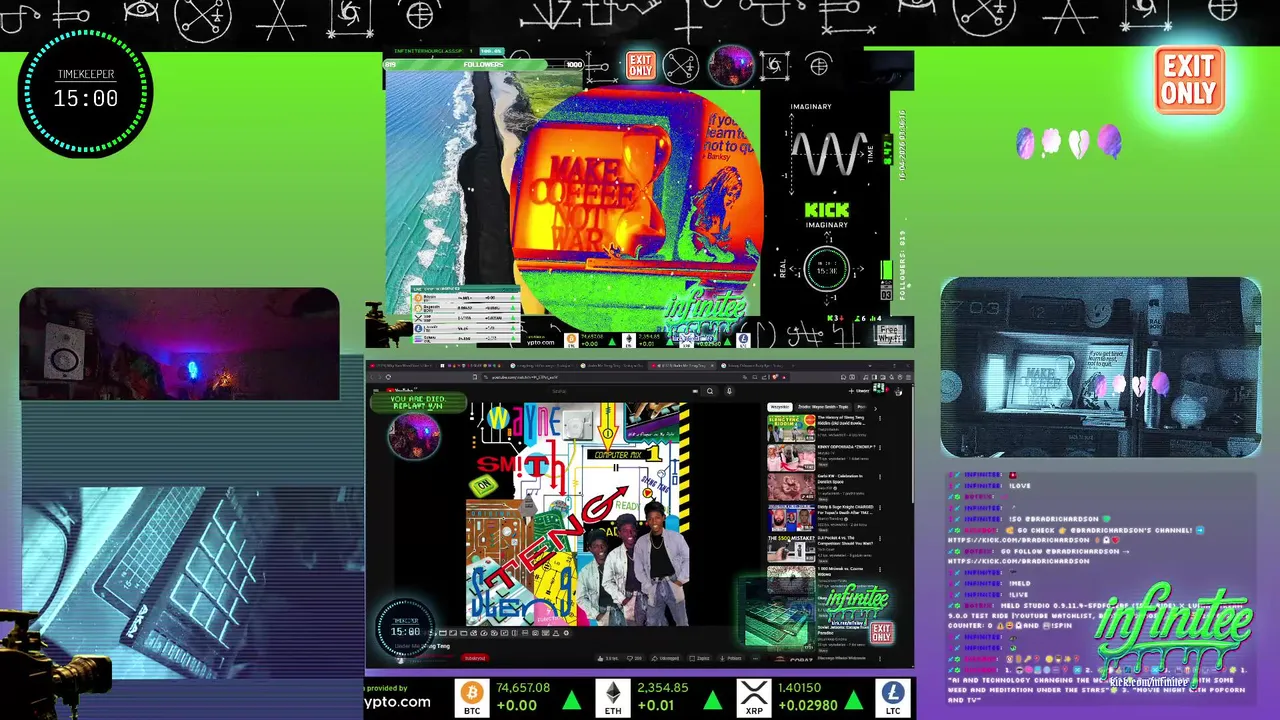Click the red Subskrybuj button

click(x=475, y=658)
